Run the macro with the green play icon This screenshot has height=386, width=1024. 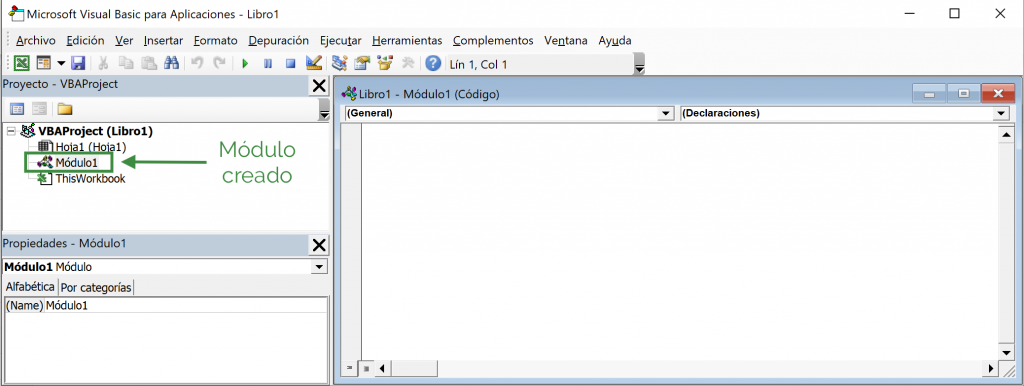(x=246, y=63)
